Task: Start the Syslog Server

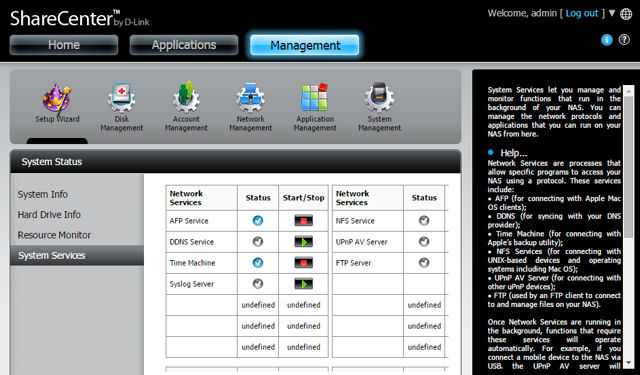Action: coord(304,284)
